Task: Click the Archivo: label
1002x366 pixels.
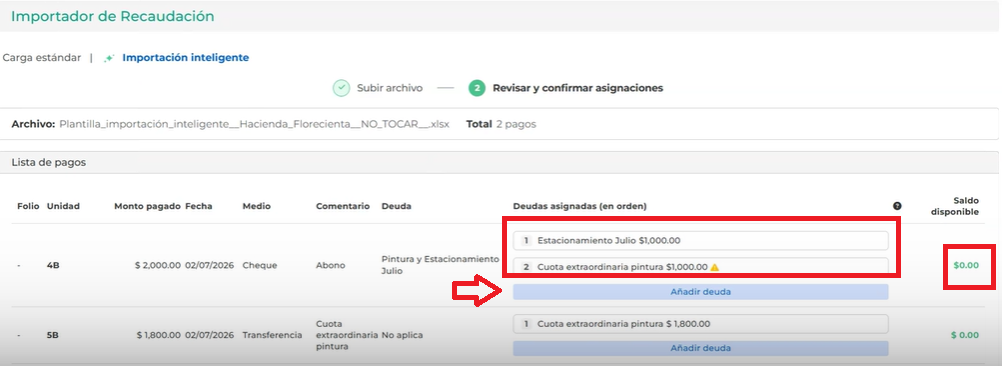Action: pyautogui.click(x=33, y=125)
